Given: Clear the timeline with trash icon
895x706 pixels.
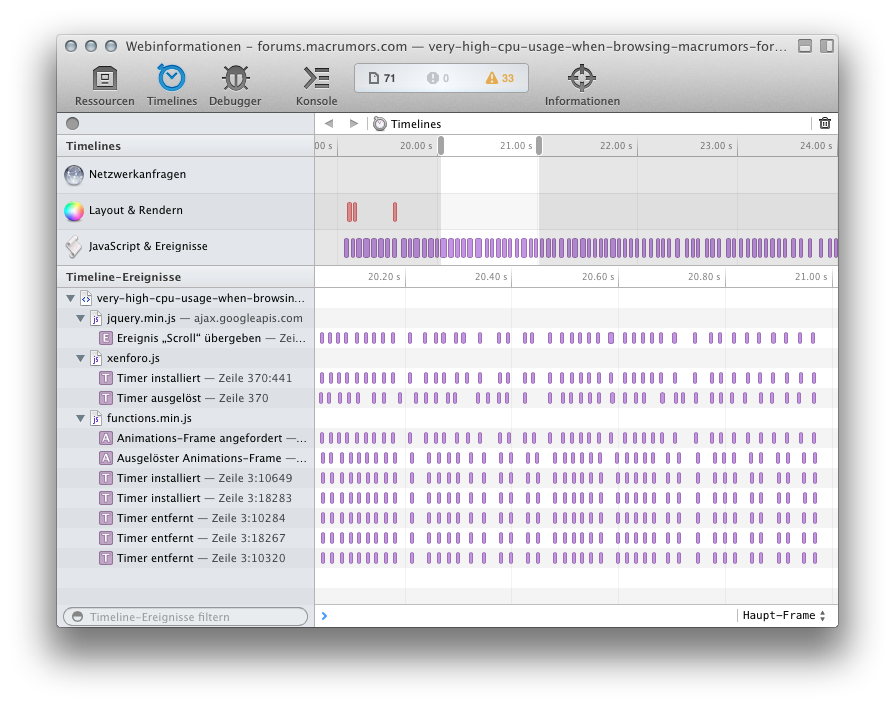Looking at the screenshot, I should point(825,123).
